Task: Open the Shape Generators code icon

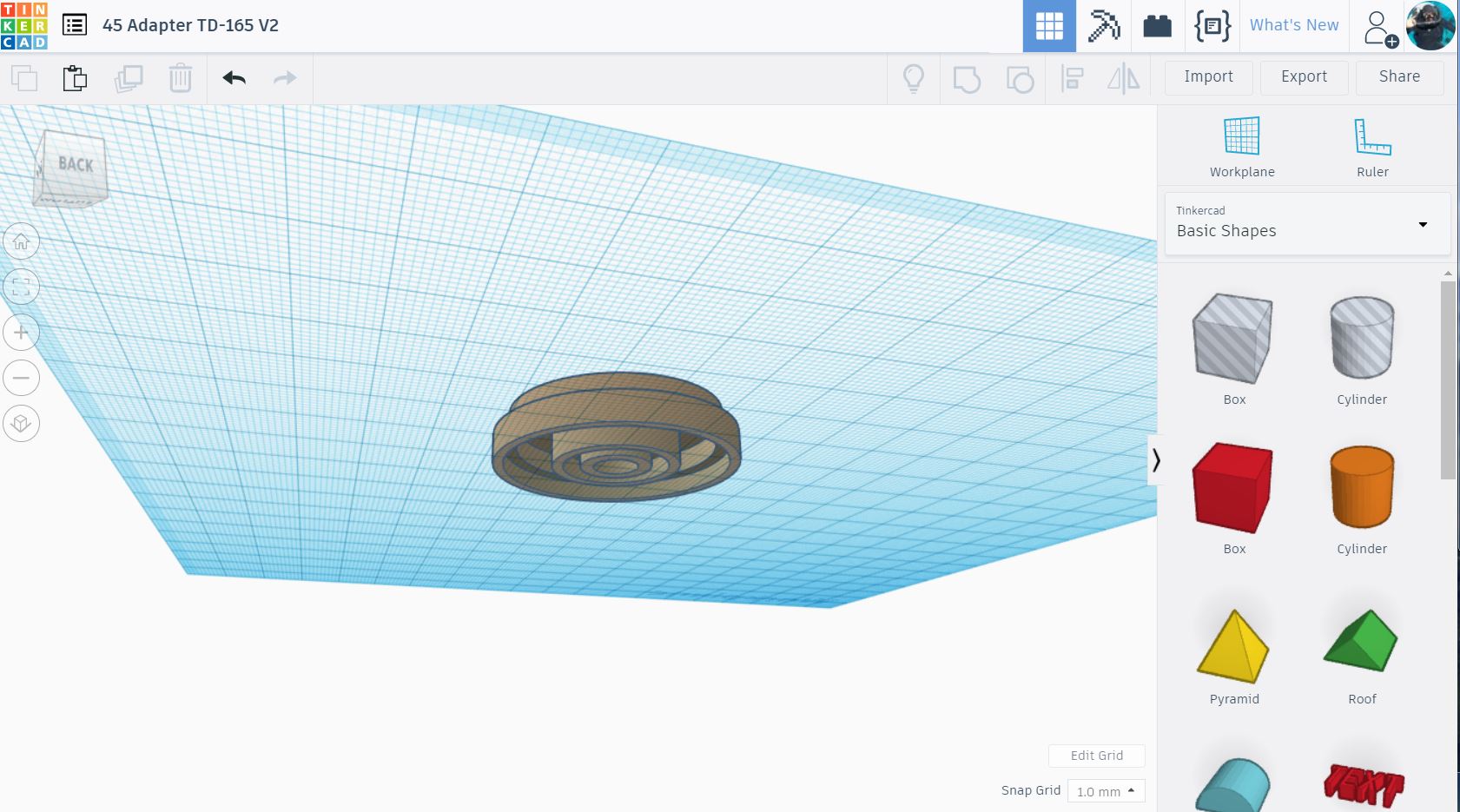Action: coord(1212,26)
